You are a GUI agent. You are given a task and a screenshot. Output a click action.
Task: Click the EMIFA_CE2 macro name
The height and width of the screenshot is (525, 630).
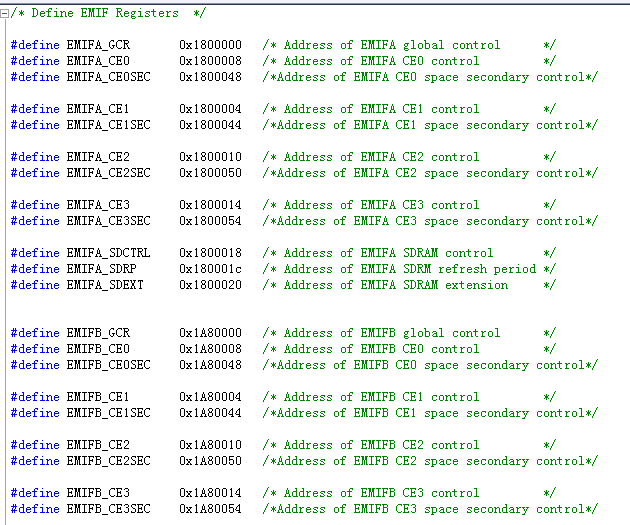98,157
